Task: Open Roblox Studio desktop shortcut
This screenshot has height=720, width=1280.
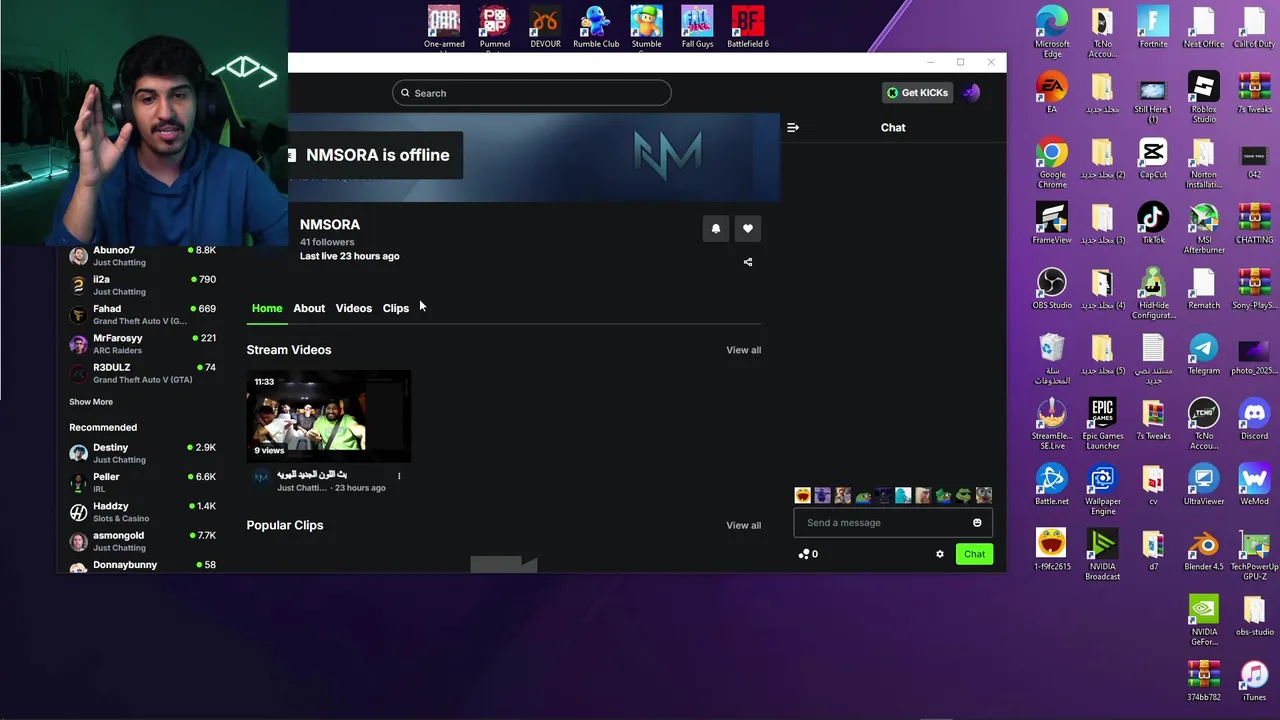Action: [x=1204, y=98]
